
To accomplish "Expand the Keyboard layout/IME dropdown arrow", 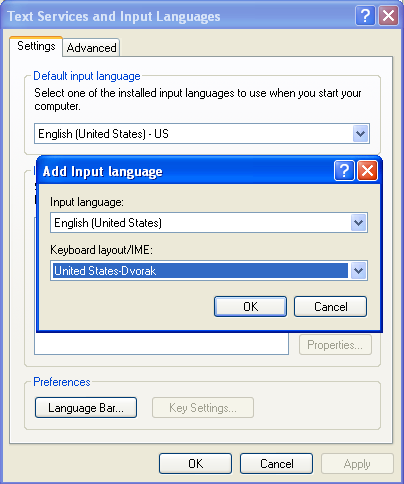I will 359,271.
